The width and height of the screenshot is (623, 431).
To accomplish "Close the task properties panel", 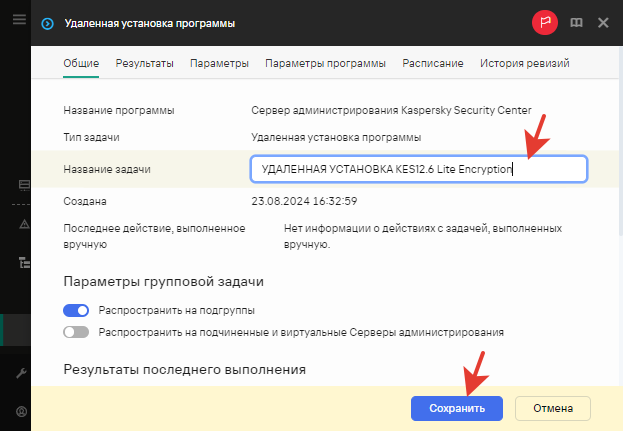I will (x=603, y=23).
